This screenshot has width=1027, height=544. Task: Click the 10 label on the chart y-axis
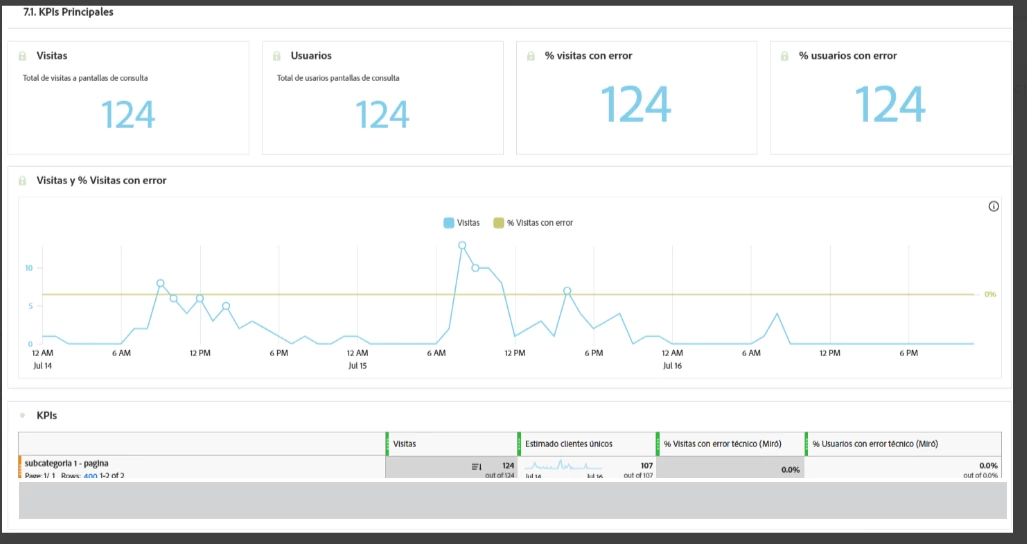(x=29, y=268)
